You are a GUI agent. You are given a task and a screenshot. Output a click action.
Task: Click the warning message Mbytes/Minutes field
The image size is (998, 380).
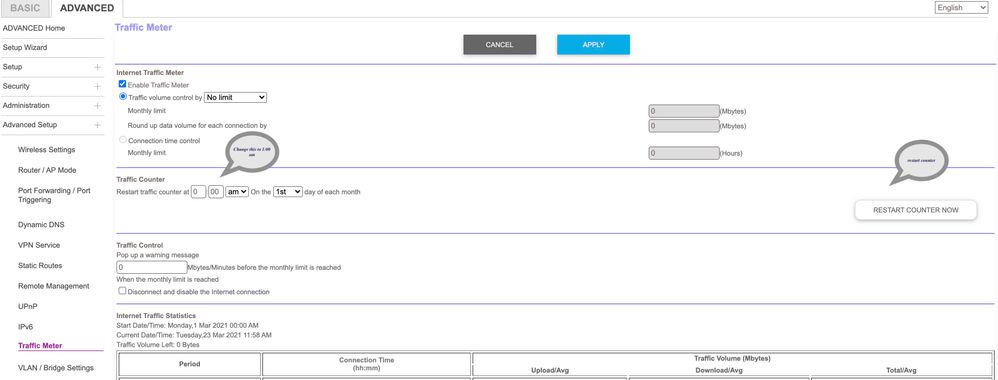pyautogui.click(x=151, y=267)
